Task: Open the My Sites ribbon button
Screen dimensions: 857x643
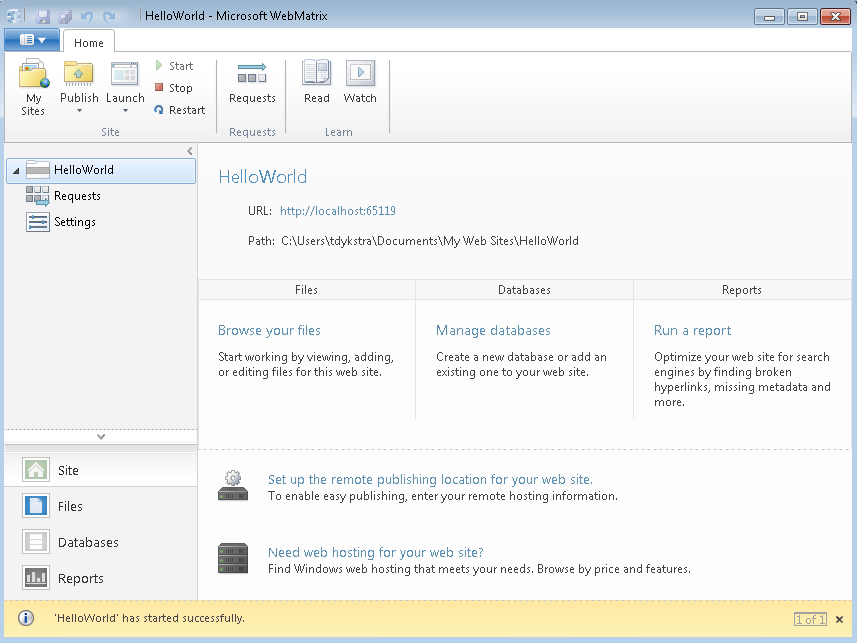Action: coord(34,87)
